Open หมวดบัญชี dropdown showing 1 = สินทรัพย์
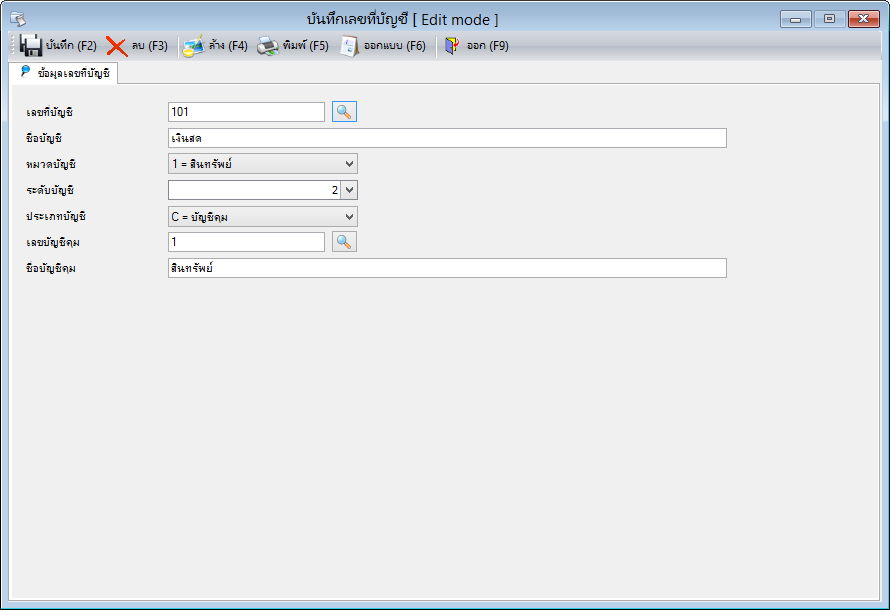The image size is (890, 610). click(x=263, y=164)
